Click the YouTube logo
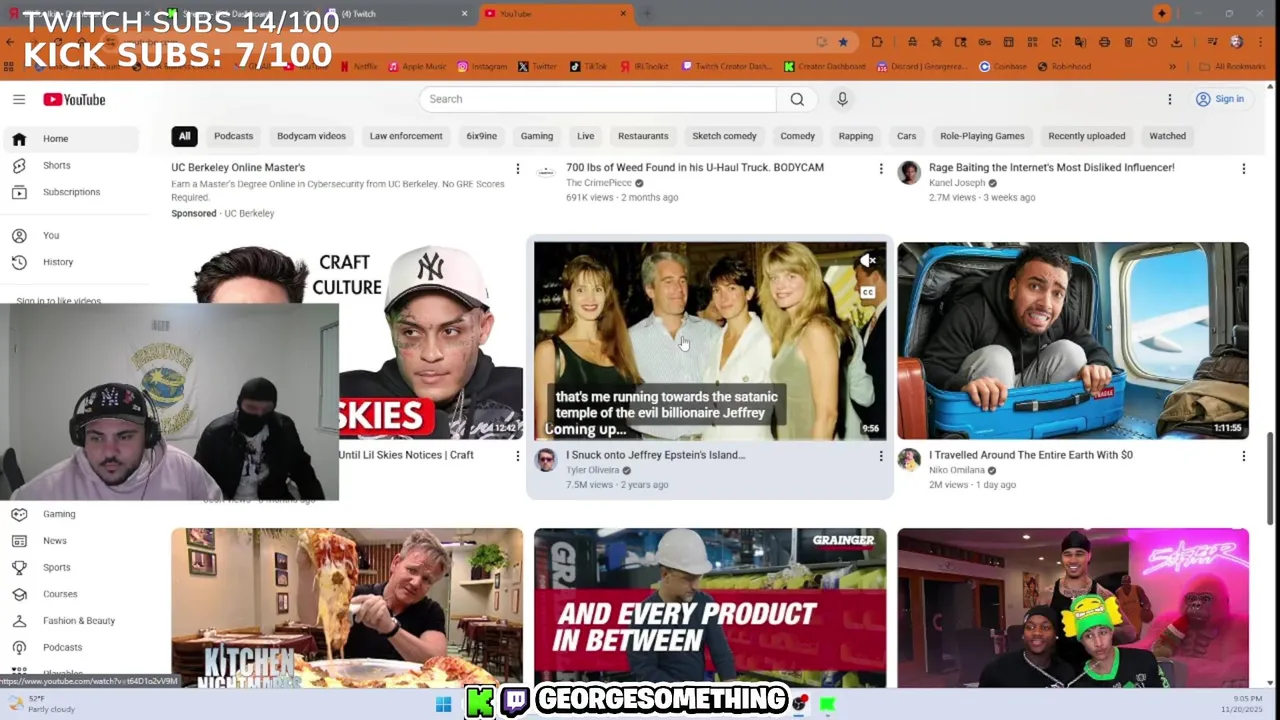Screen dimensions: 1280x720 74,99
